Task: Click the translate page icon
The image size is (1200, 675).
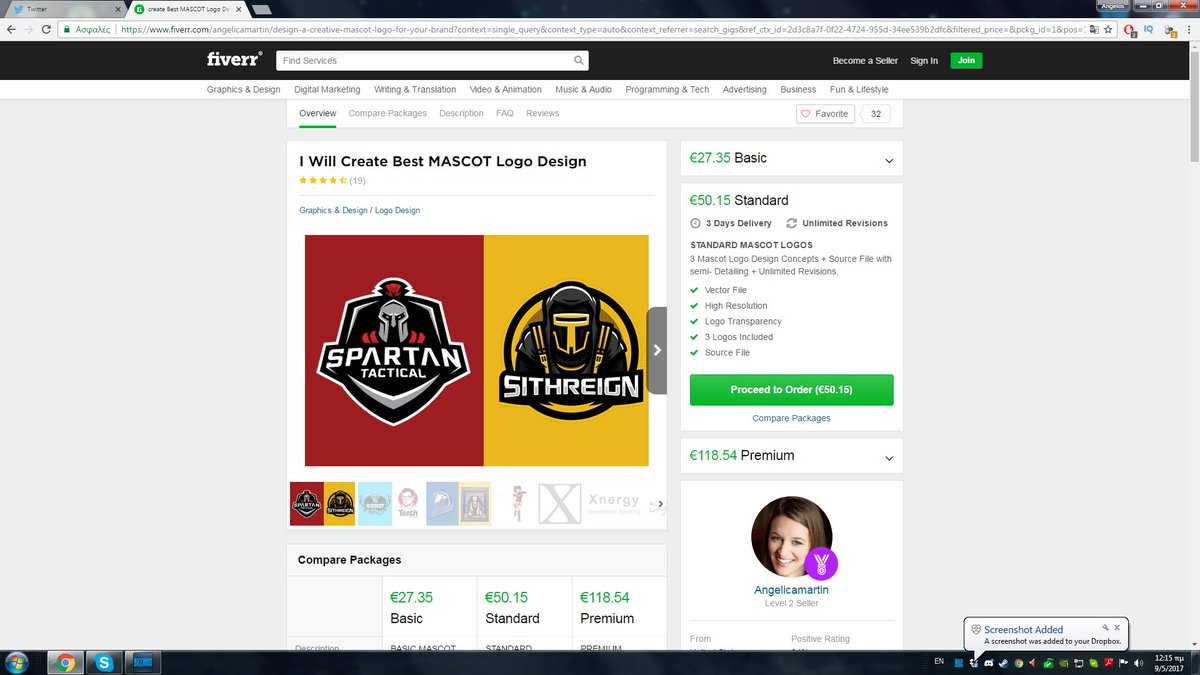Action: coord(1094,30)
